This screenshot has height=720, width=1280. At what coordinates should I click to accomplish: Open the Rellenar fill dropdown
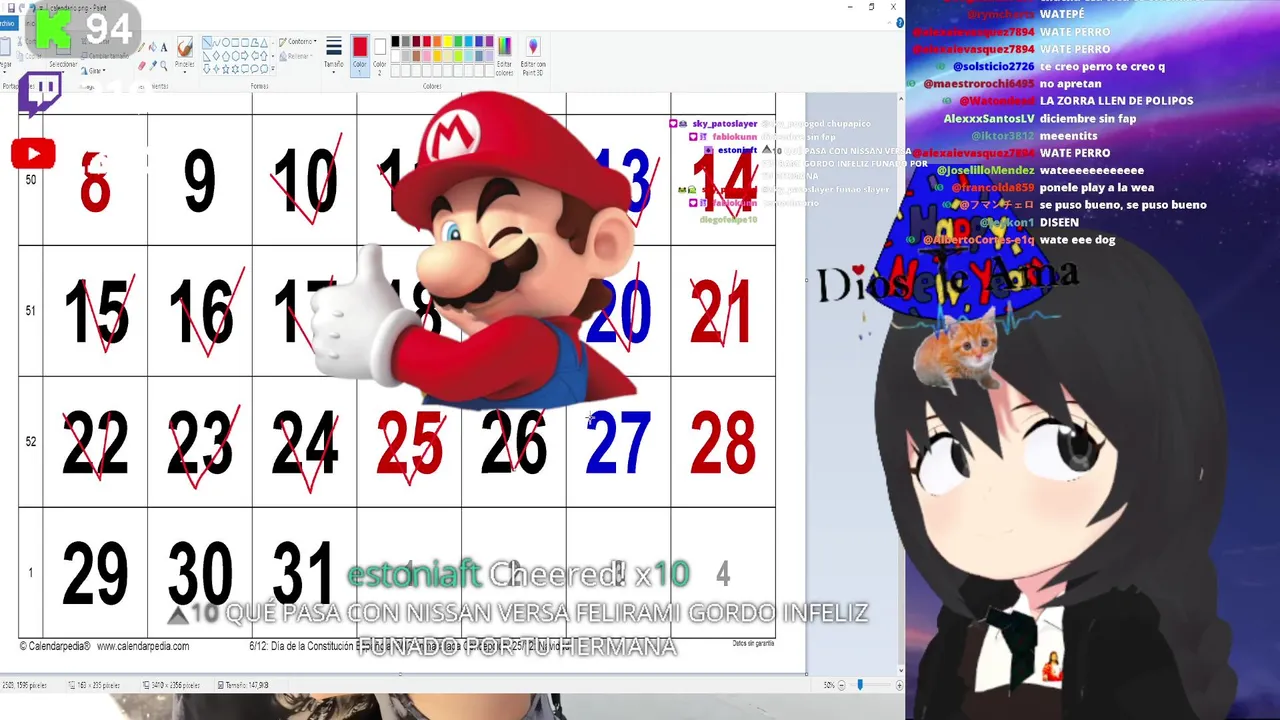[x=296, y=56]
